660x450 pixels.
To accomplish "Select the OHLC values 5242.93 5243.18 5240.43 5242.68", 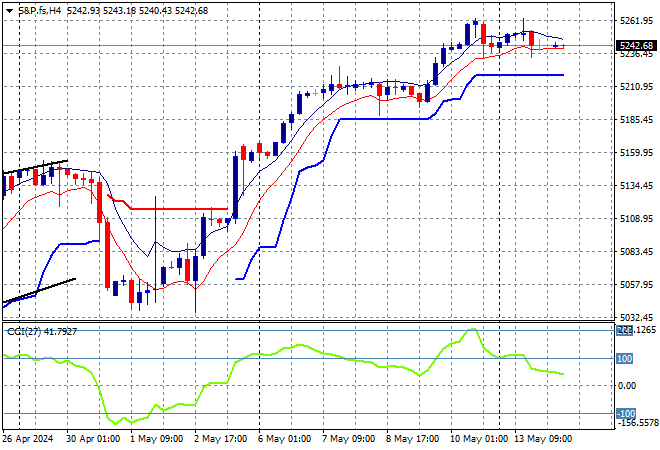I will click(x=138, y=11).
